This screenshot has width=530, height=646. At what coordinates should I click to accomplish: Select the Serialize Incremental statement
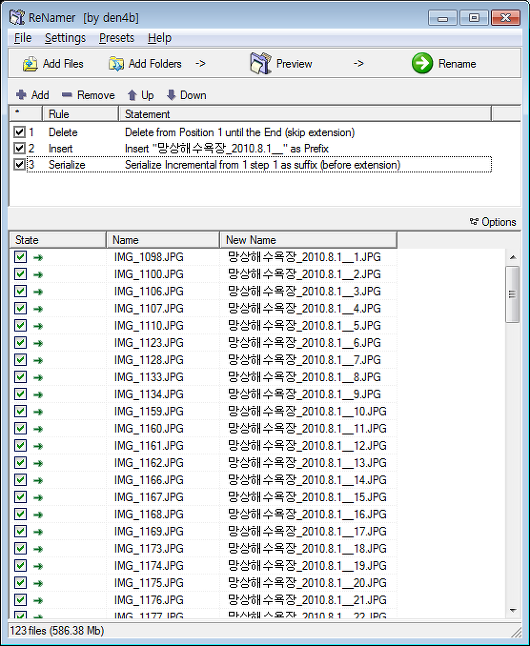coord(263,165)
